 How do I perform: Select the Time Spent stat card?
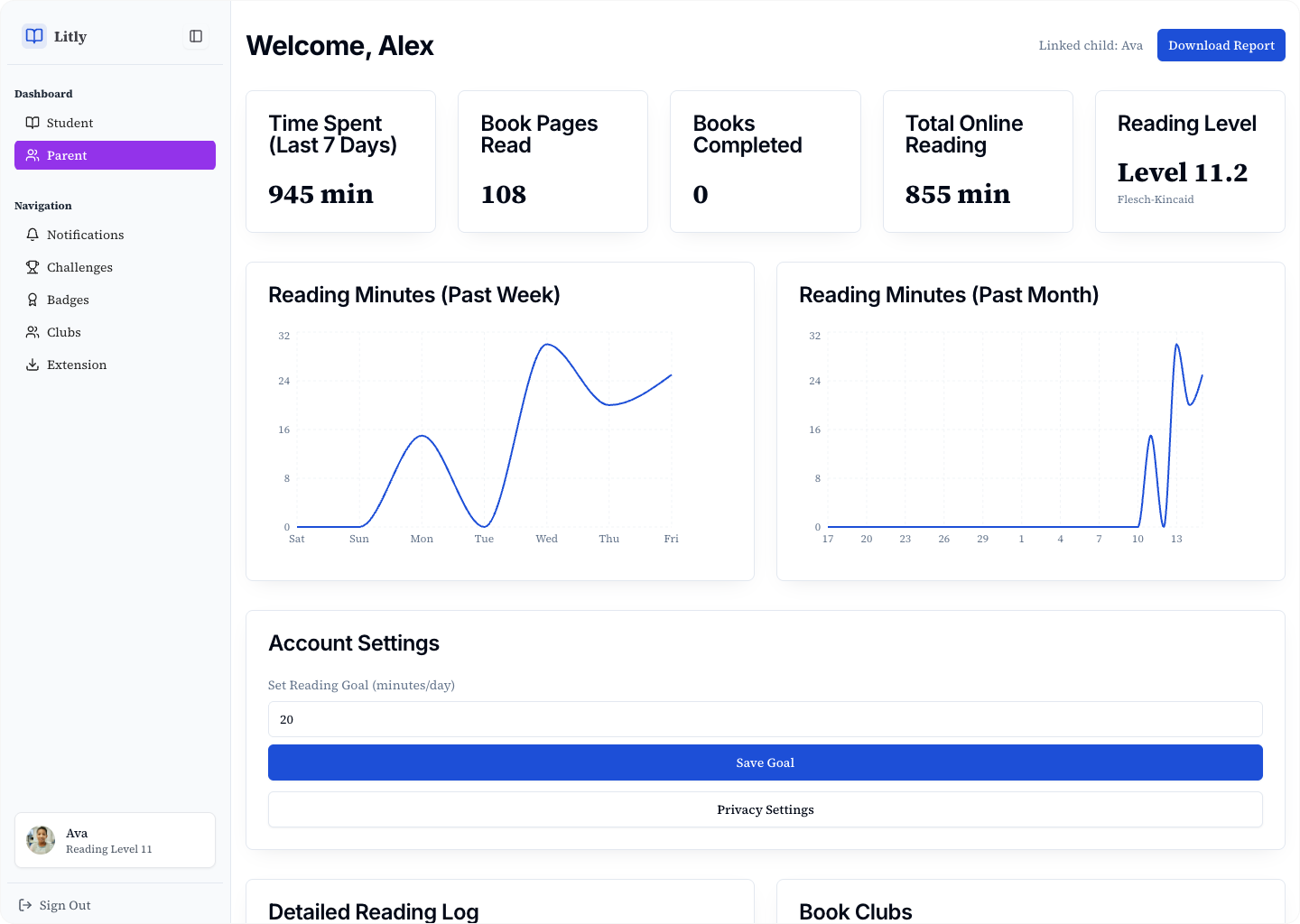pyautogui.click(x=340, y=162)
